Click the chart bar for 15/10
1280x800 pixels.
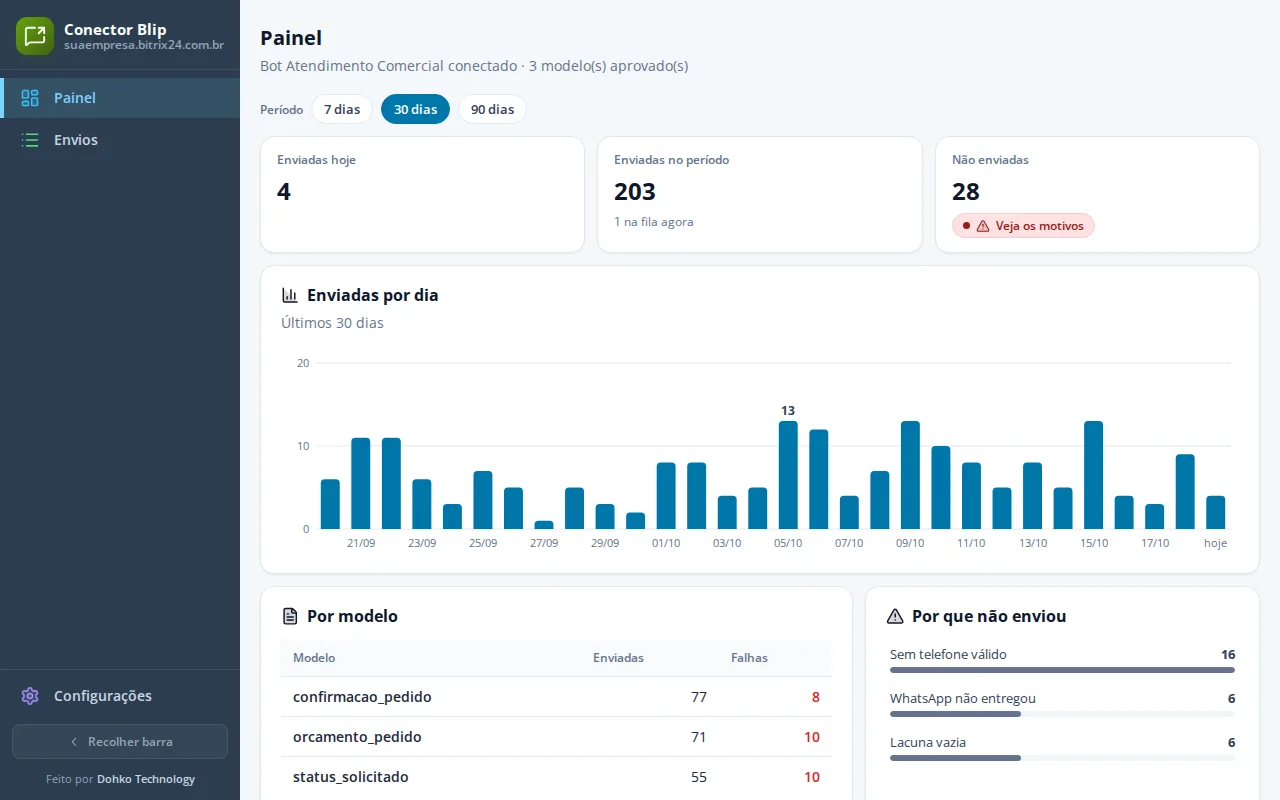(x=1093, y=475)
